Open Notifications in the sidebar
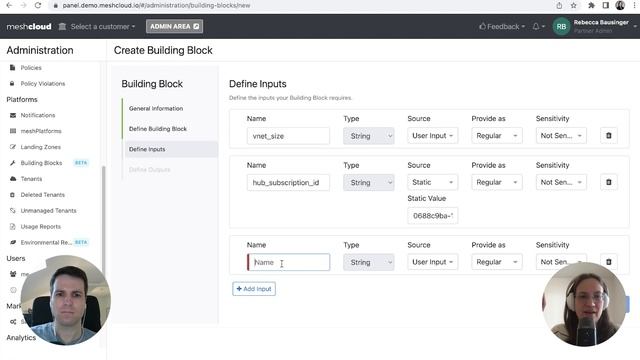The image size is (640, 360). (38, 116)
